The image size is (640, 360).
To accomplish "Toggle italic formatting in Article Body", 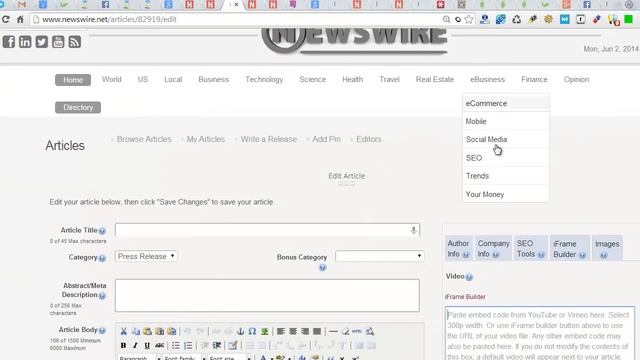I will click(135, 346).
